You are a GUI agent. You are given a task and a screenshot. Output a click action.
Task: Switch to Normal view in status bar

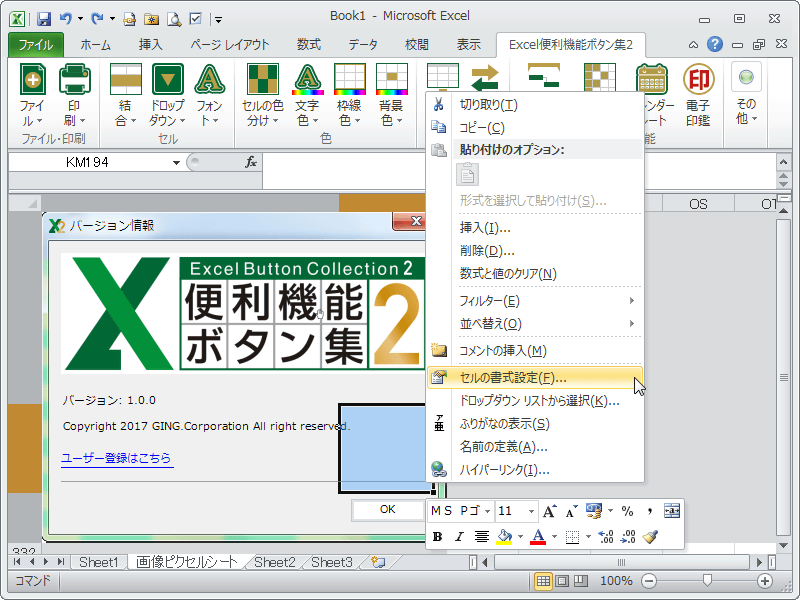point(543,581)
